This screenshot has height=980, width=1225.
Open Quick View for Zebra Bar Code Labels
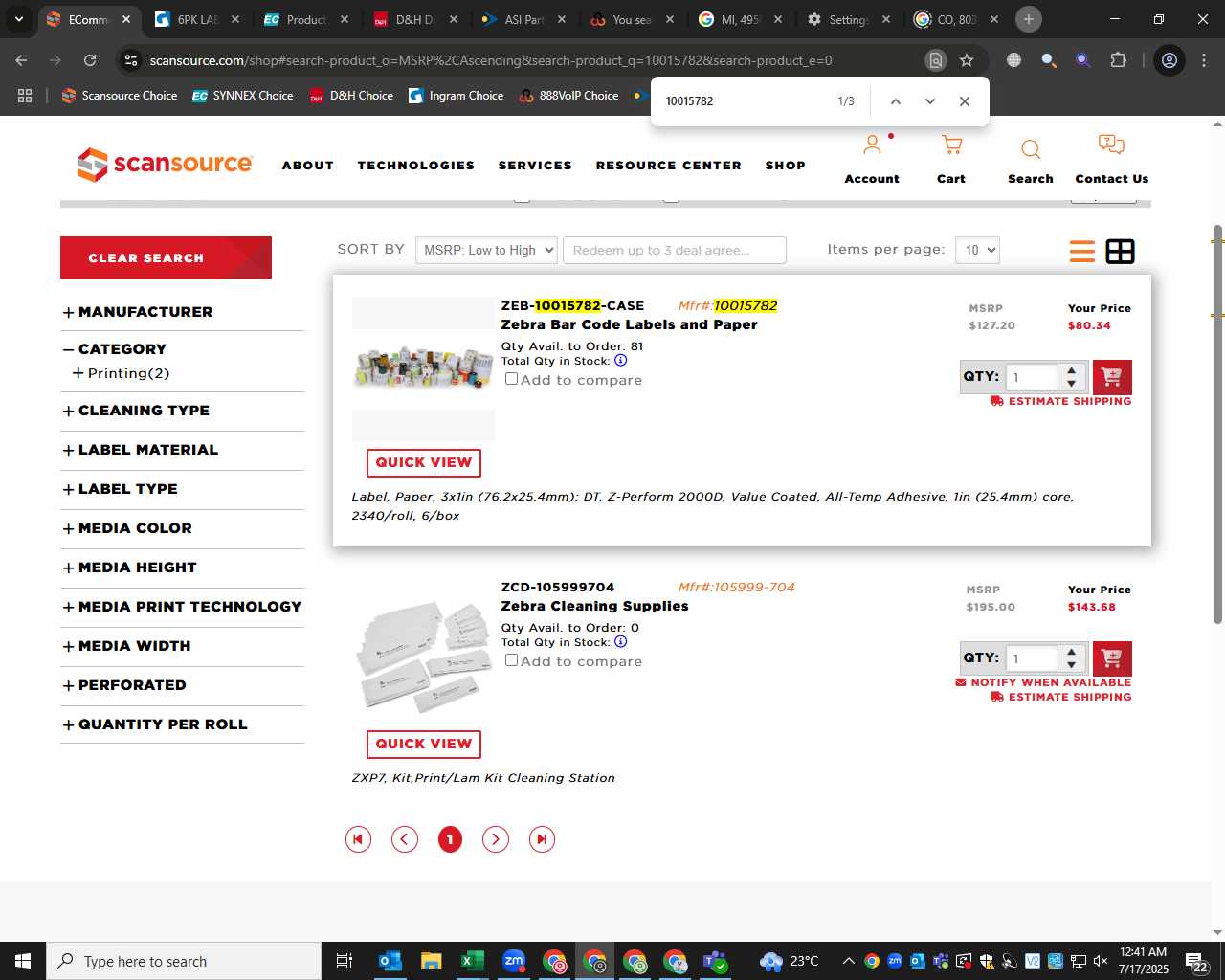[424, 463]
